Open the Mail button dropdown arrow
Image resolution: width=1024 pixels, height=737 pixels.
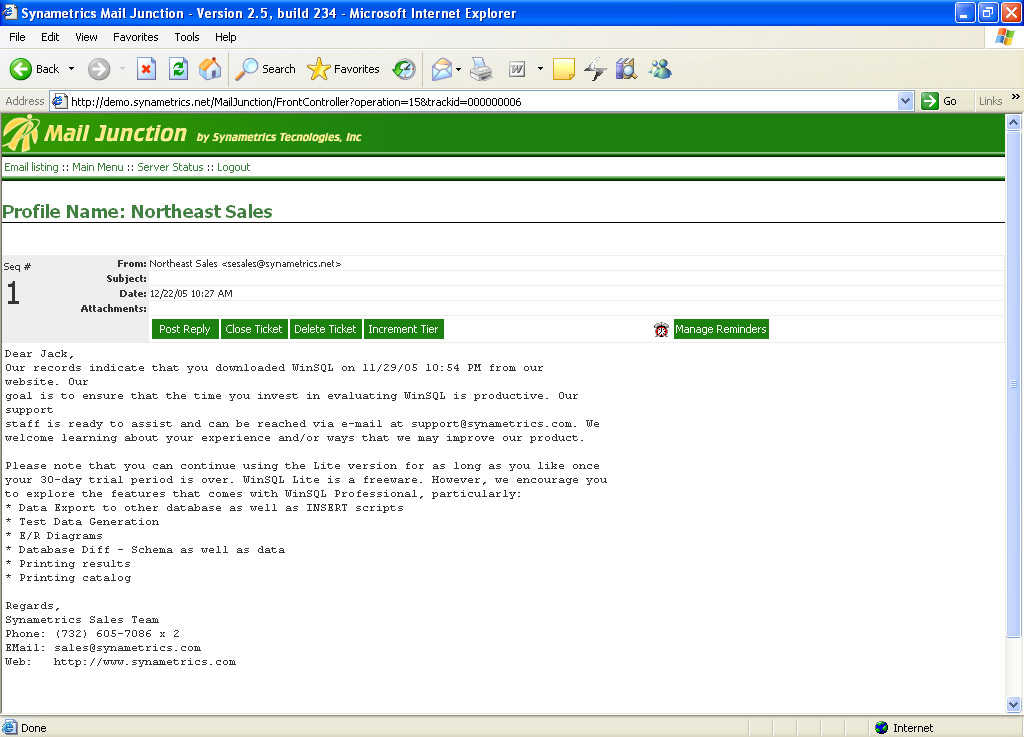[x=459, y=69]
